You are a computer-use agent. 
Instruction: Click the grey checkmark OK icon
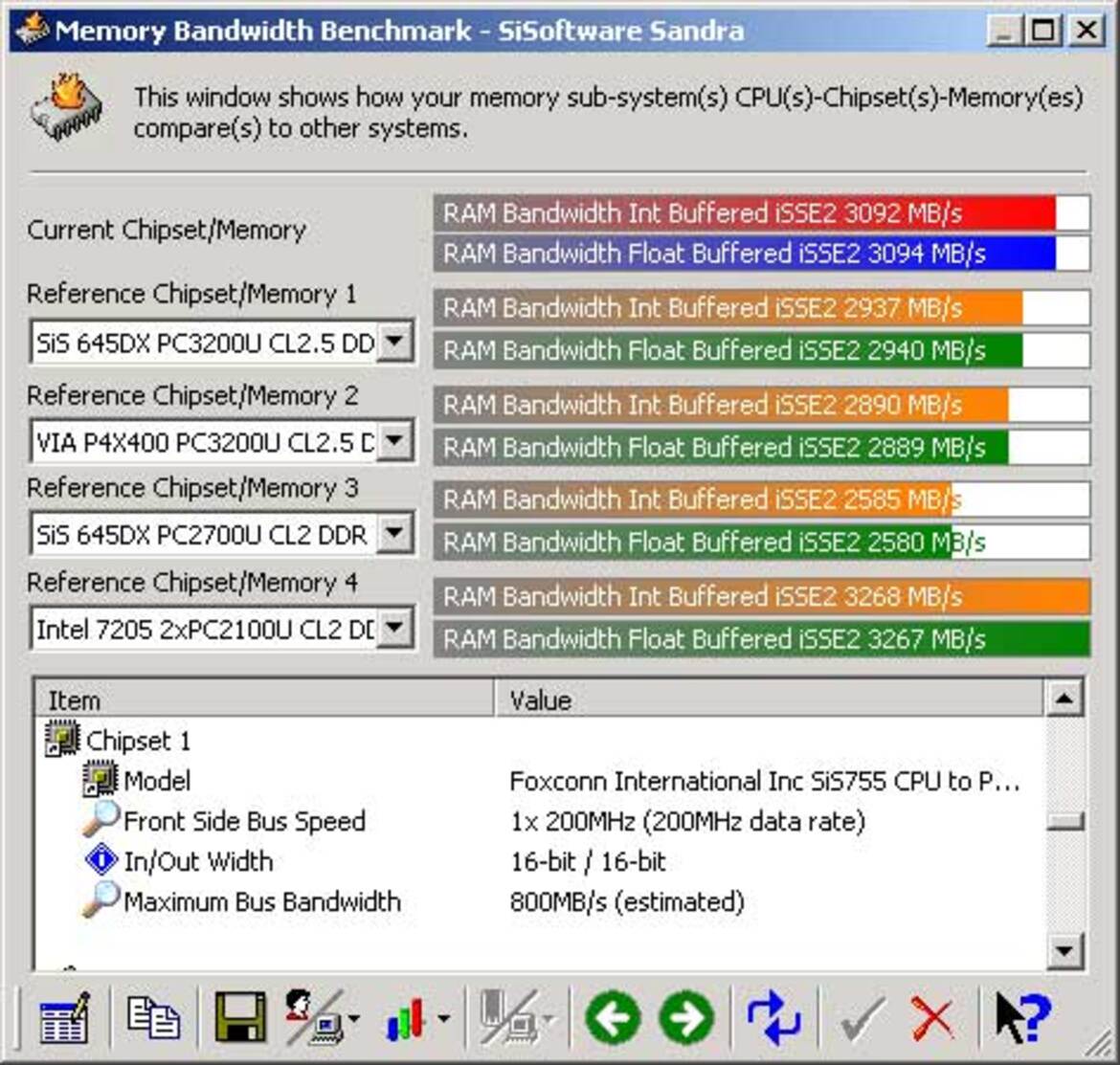862,1019
